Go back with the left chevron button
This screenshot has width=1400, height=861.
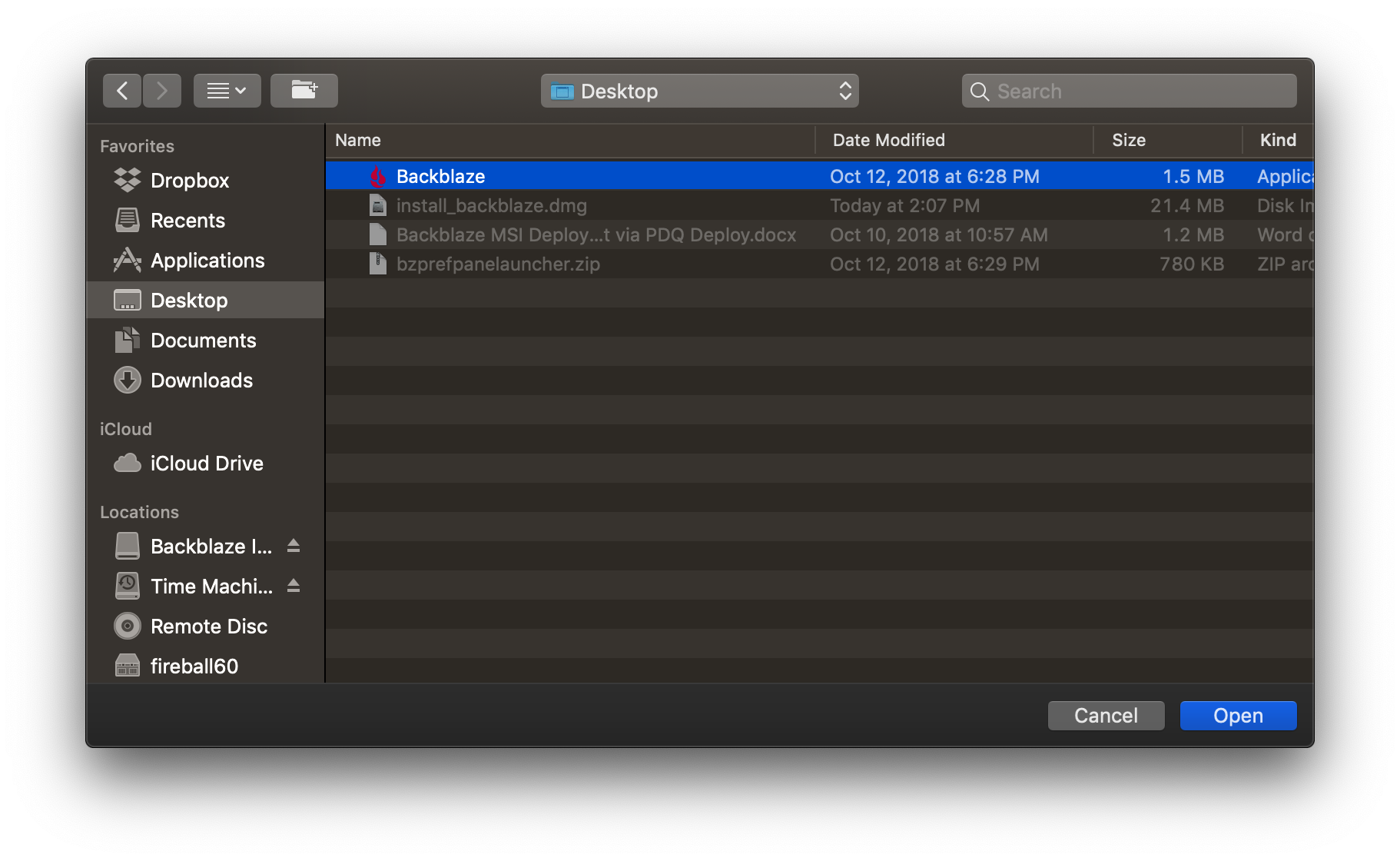click(x=122, y=91)
